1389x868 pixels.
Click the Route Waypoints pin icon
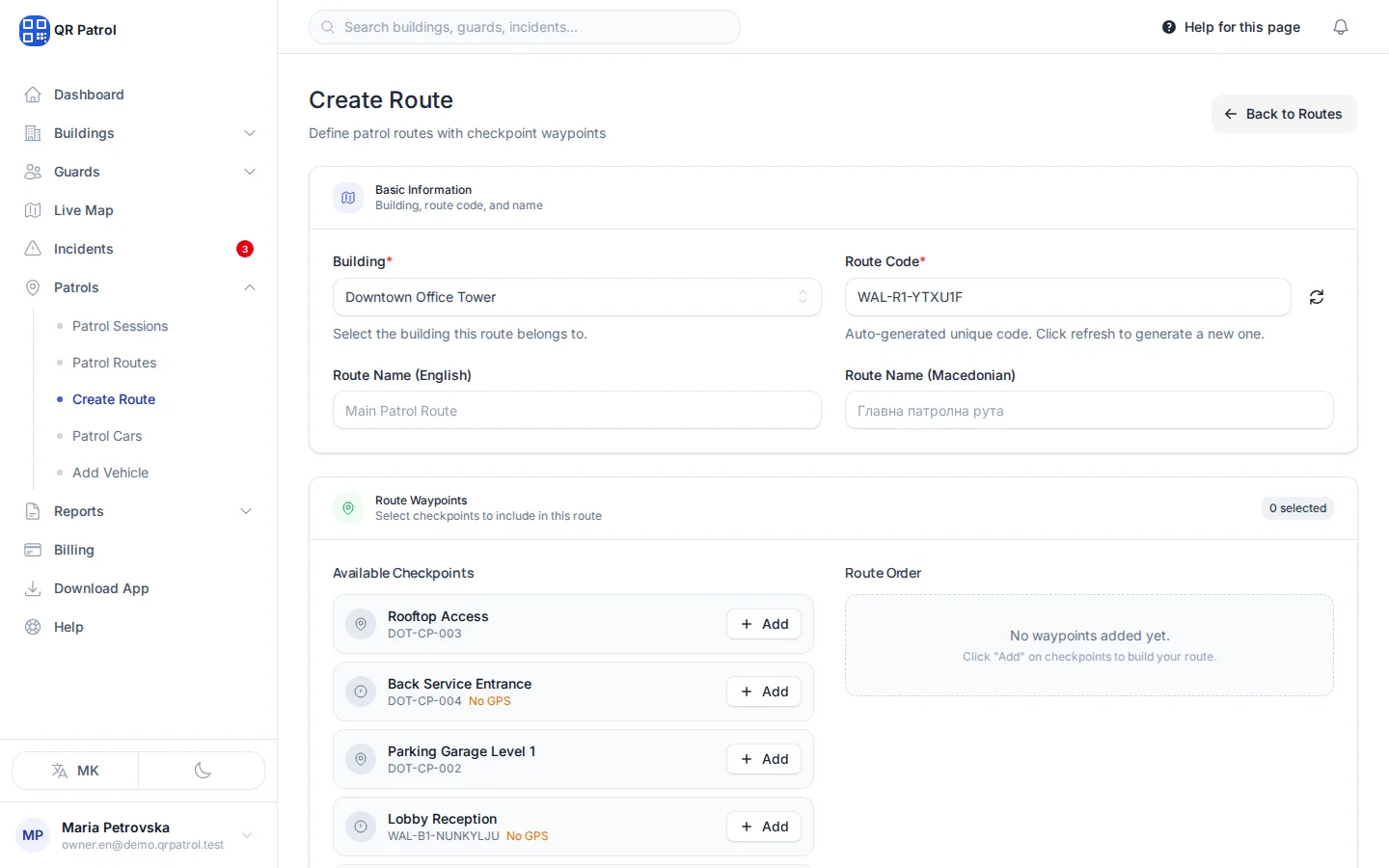coord(348,508)
